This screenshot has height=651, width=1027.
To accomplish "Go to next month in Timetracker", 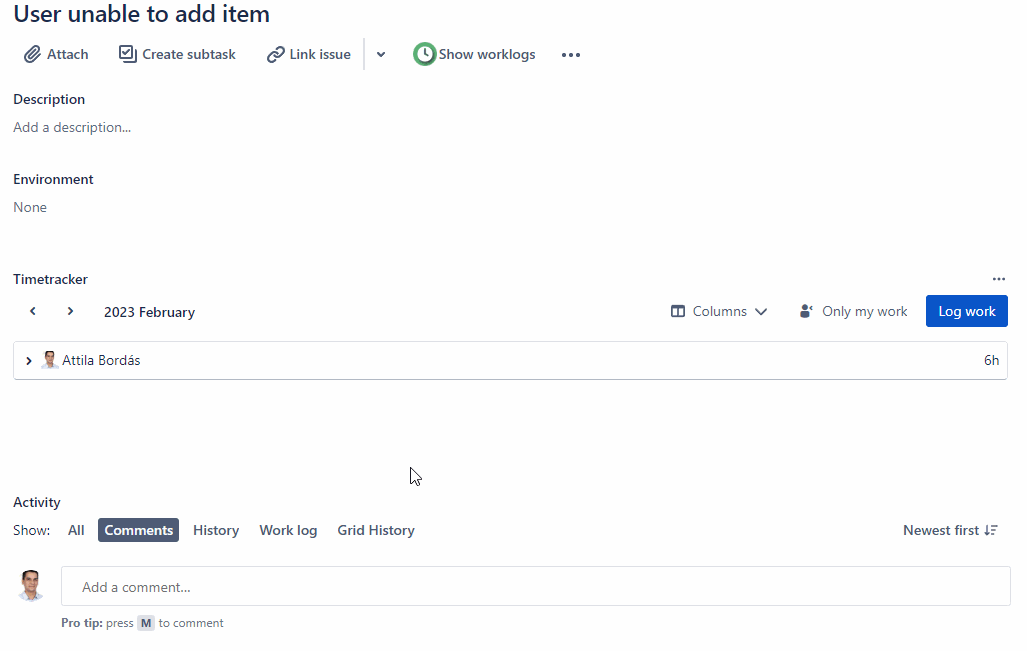I will 70,312.
